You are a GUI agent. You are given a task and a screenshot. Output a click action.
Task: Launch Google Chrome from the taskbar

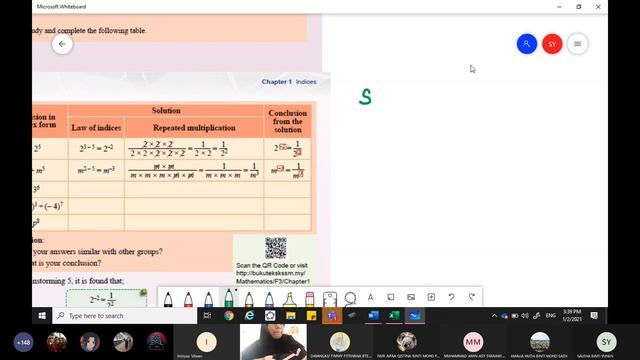click(x=229, y=316)
